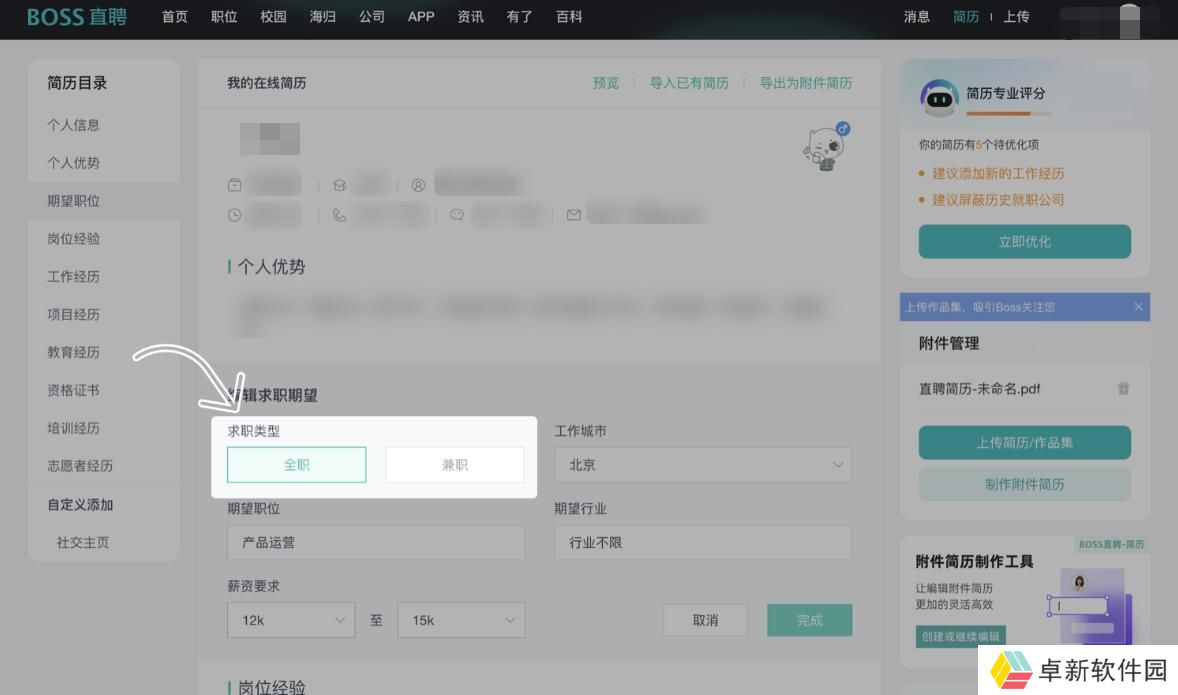Open 百科 in the top bar
Screen dimensions: 1178x695
[x=569, y=17]
